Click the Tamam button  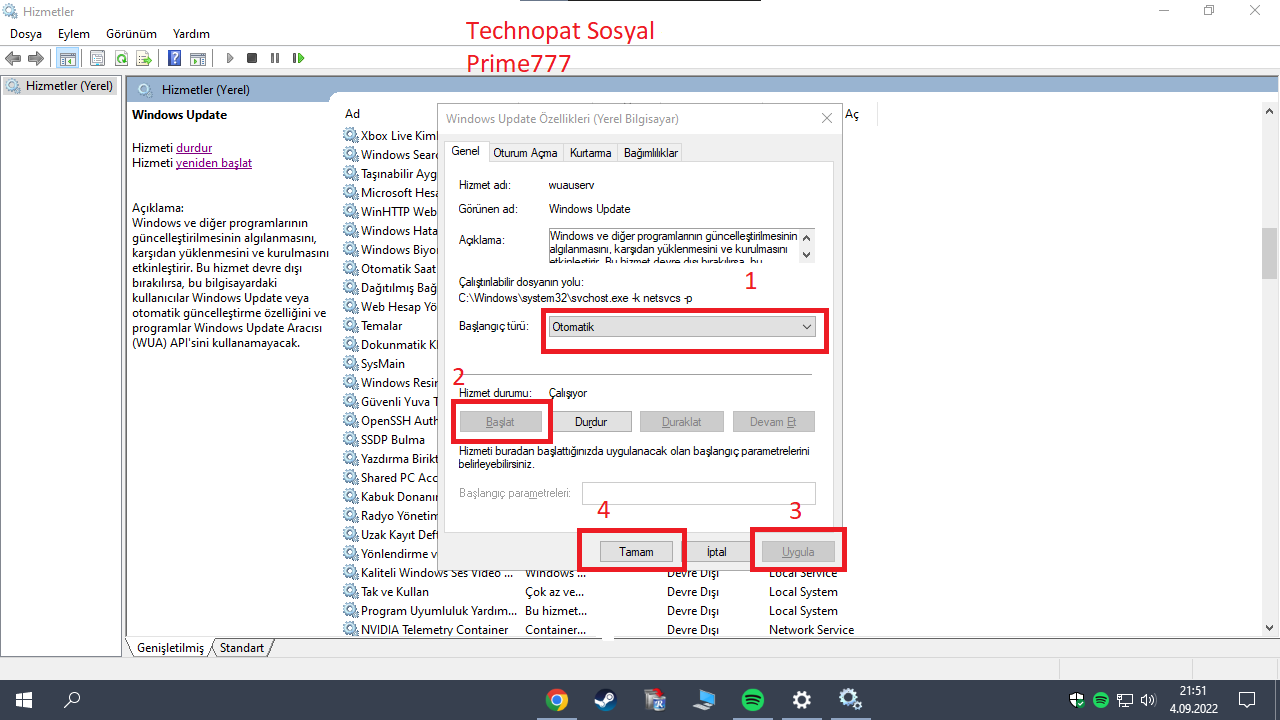pos(636,552)
